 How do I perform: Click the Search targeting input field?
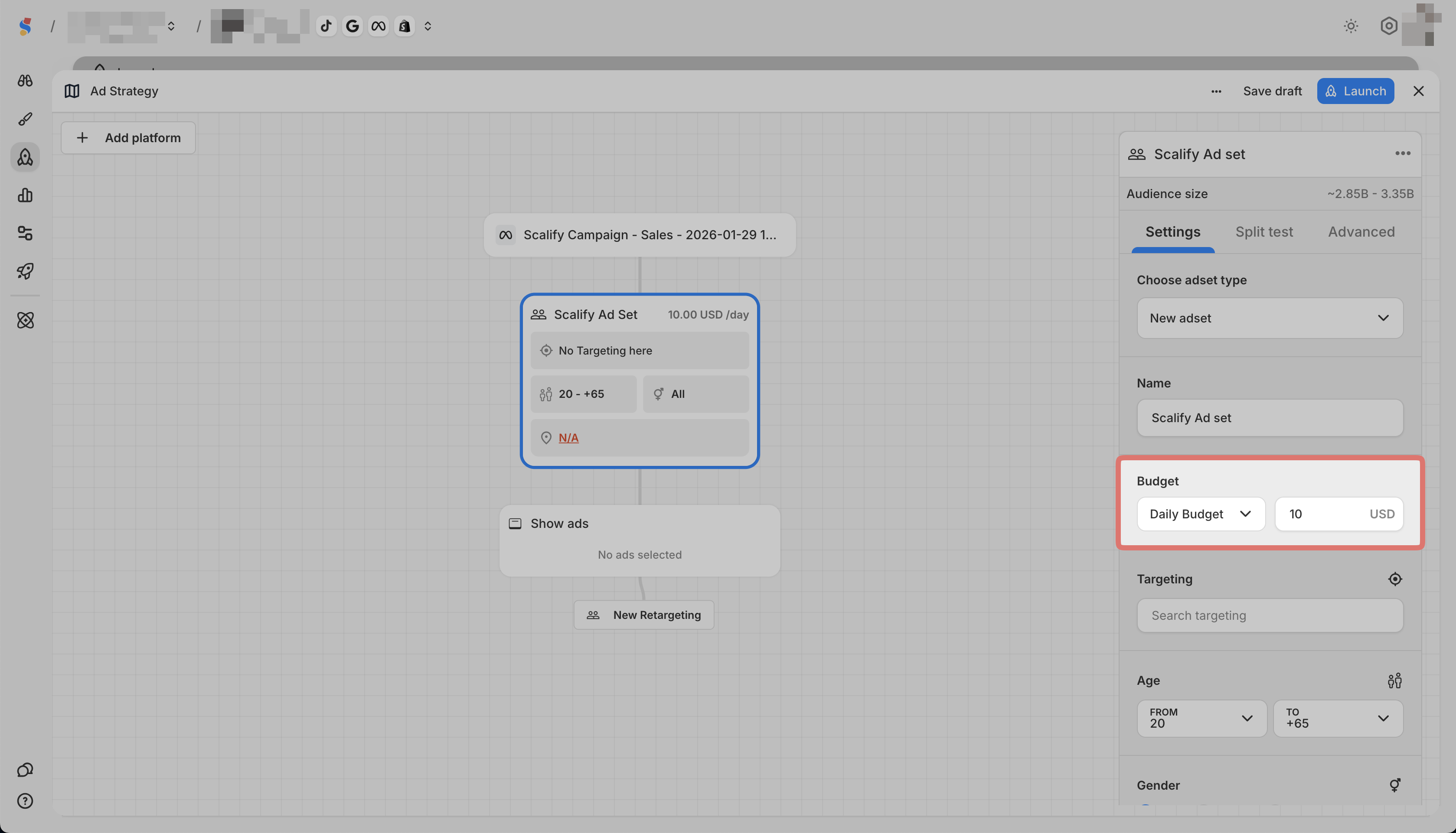1270,615
